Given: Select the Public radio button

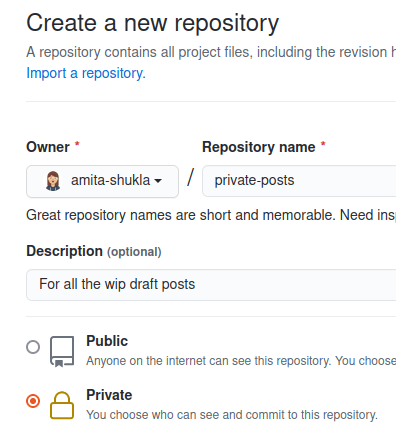Looking at the screenshot, I should (33, 347).
